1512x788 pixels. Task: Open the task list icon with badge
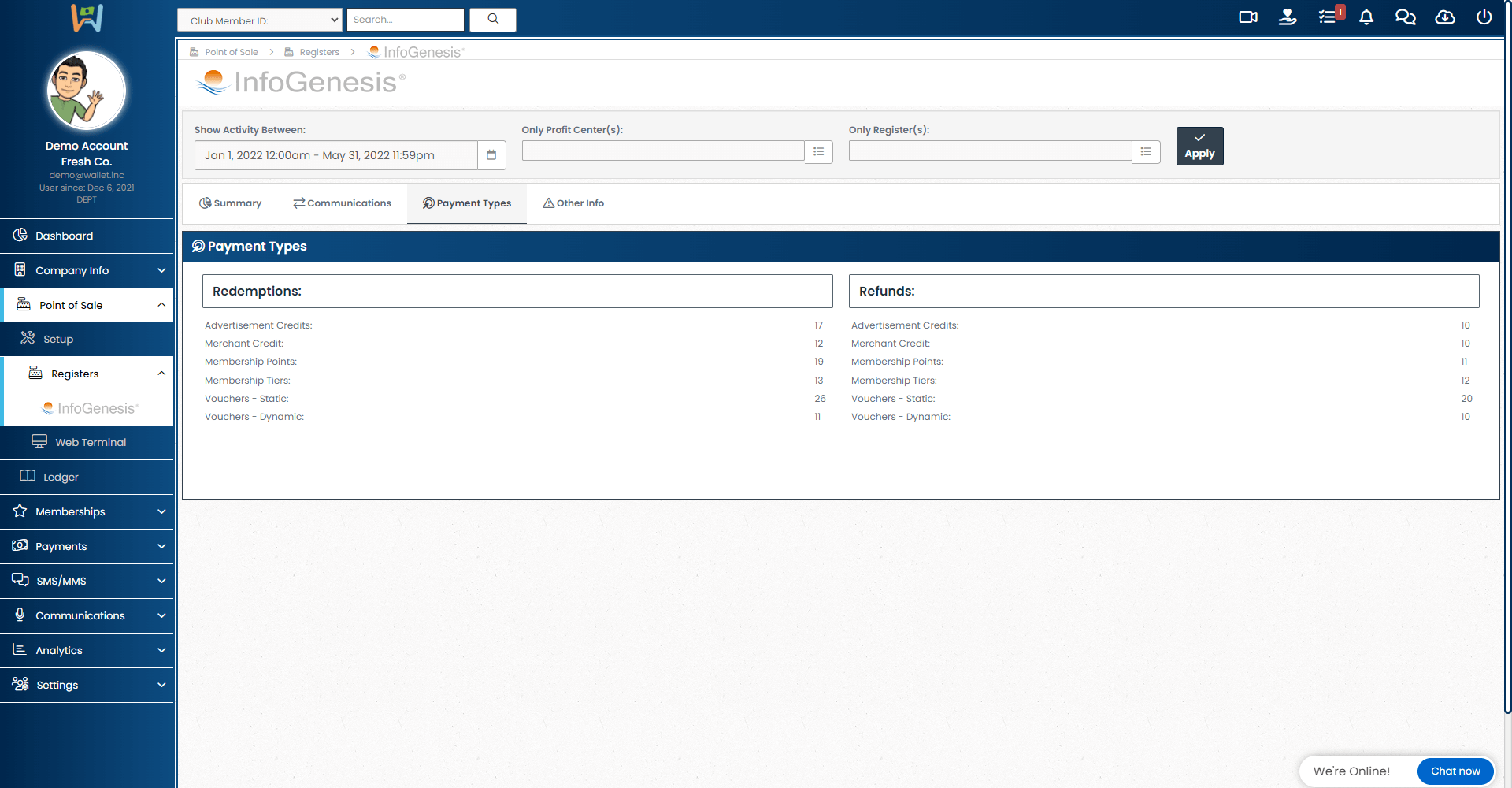(x=1328, y=17)
